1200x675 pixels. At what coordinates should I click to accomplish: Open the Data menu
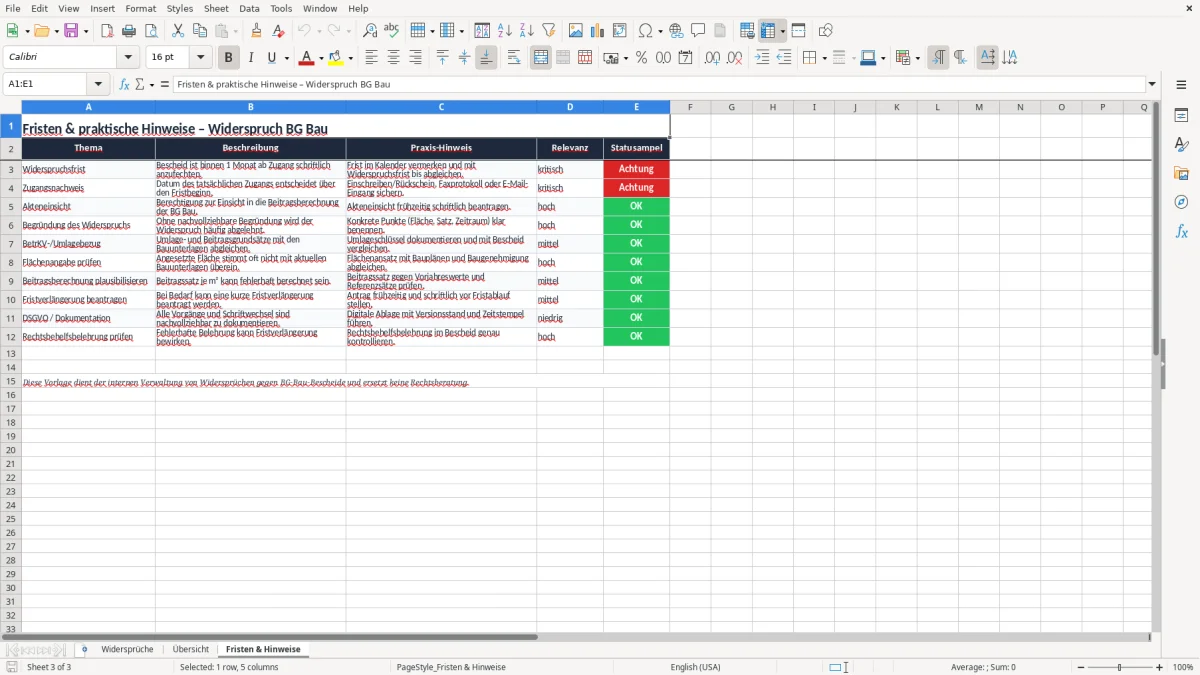(249, 8)
